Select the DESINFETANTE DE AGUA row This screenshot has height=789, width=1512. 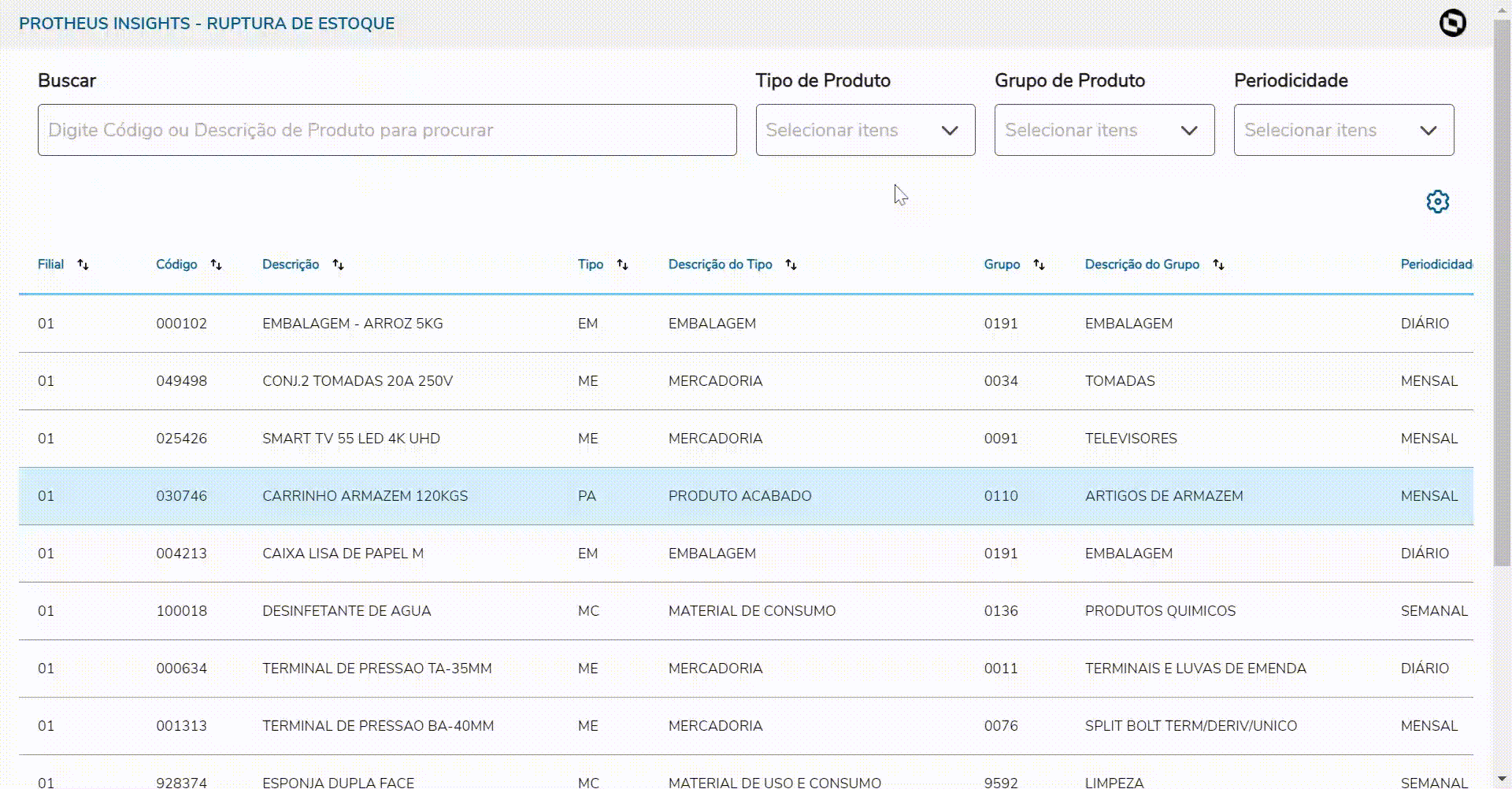(x=346, y=611)
